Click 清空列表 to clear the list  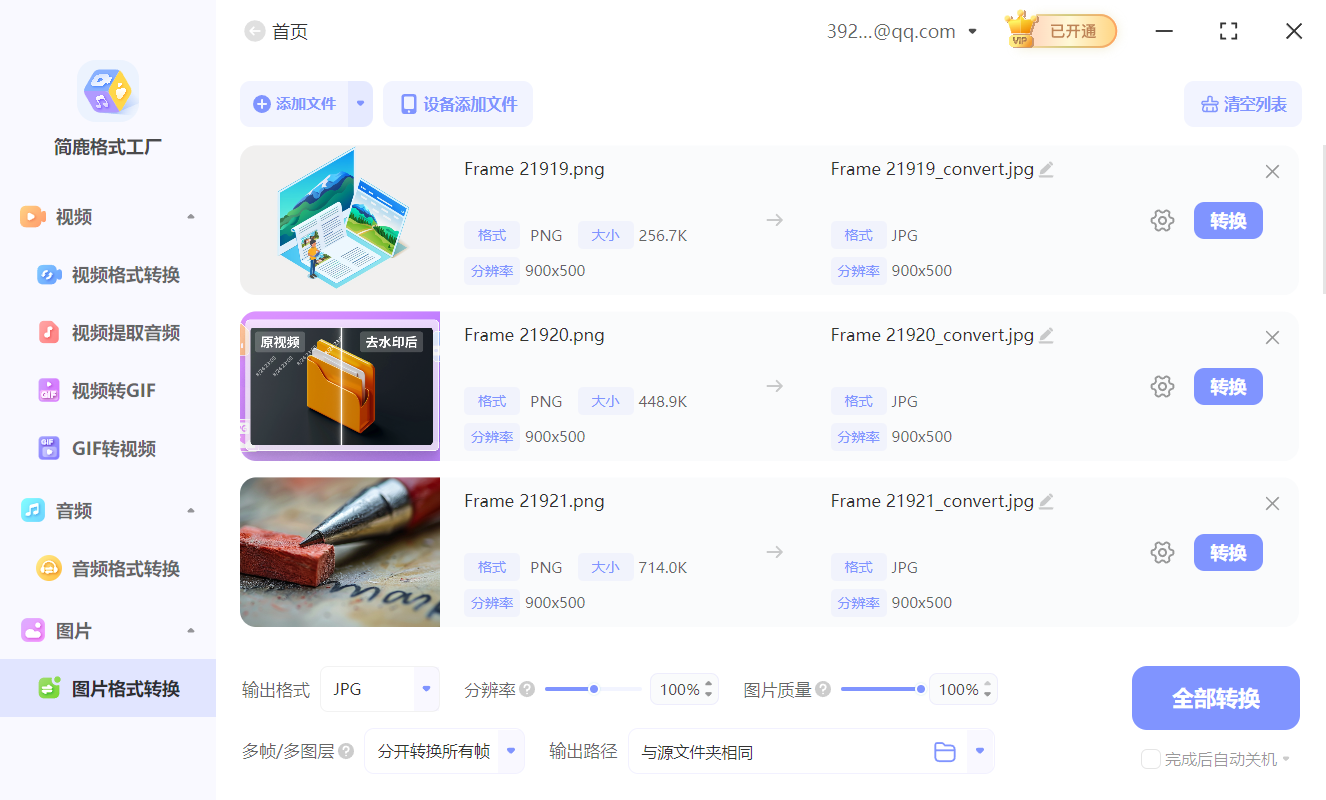[1242, 104]
